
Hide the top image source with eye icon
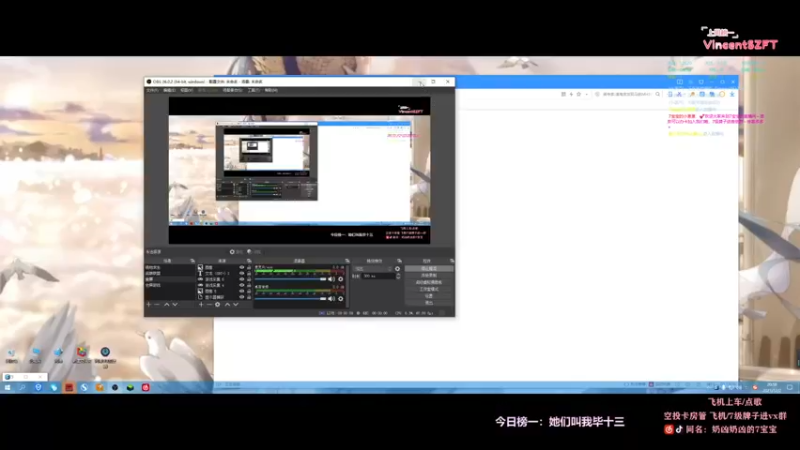click(242, 267)
